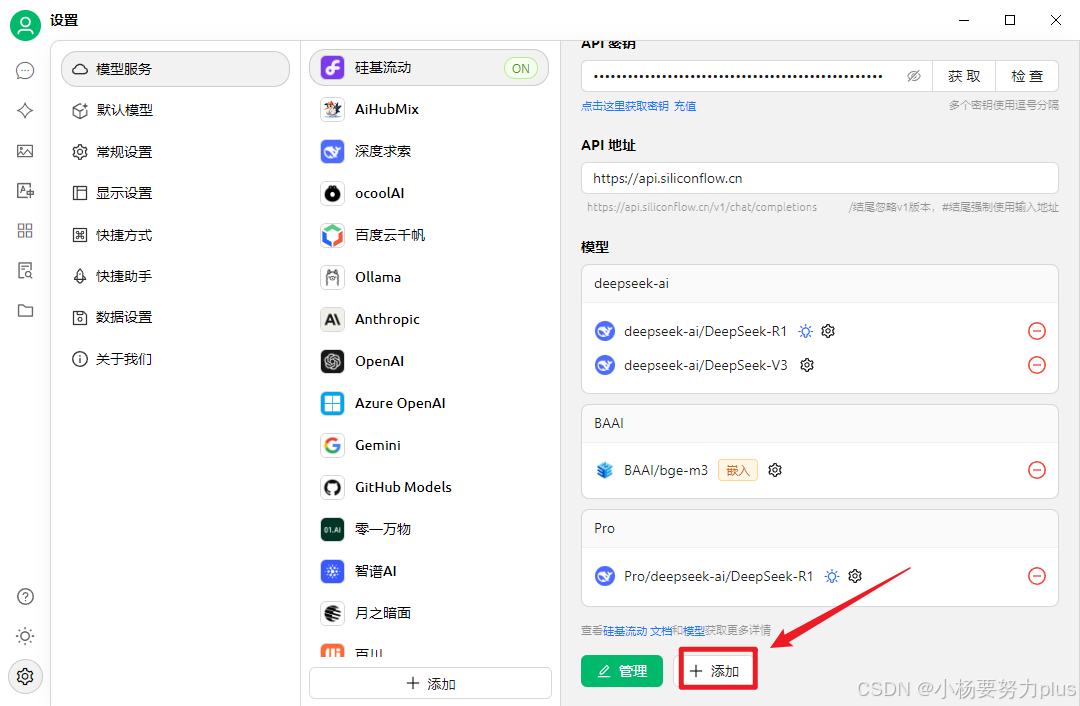
Task: Select 智谱AI provider
Action: (x=429, y=572)
